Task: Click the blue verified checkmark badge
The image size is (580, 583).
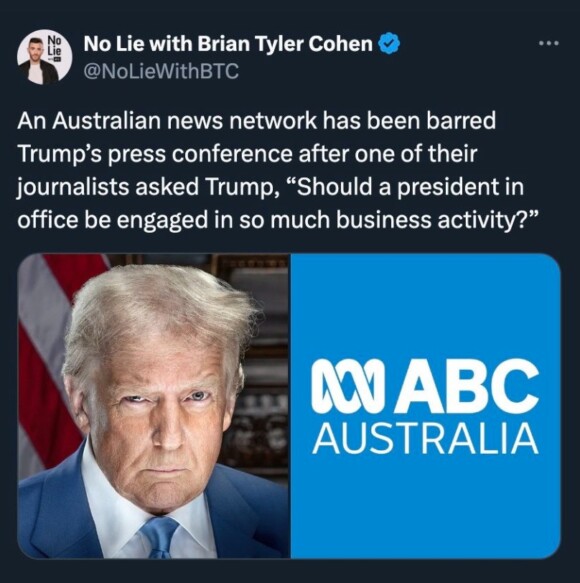Action: pyautogui.click(x=389, y=44)
